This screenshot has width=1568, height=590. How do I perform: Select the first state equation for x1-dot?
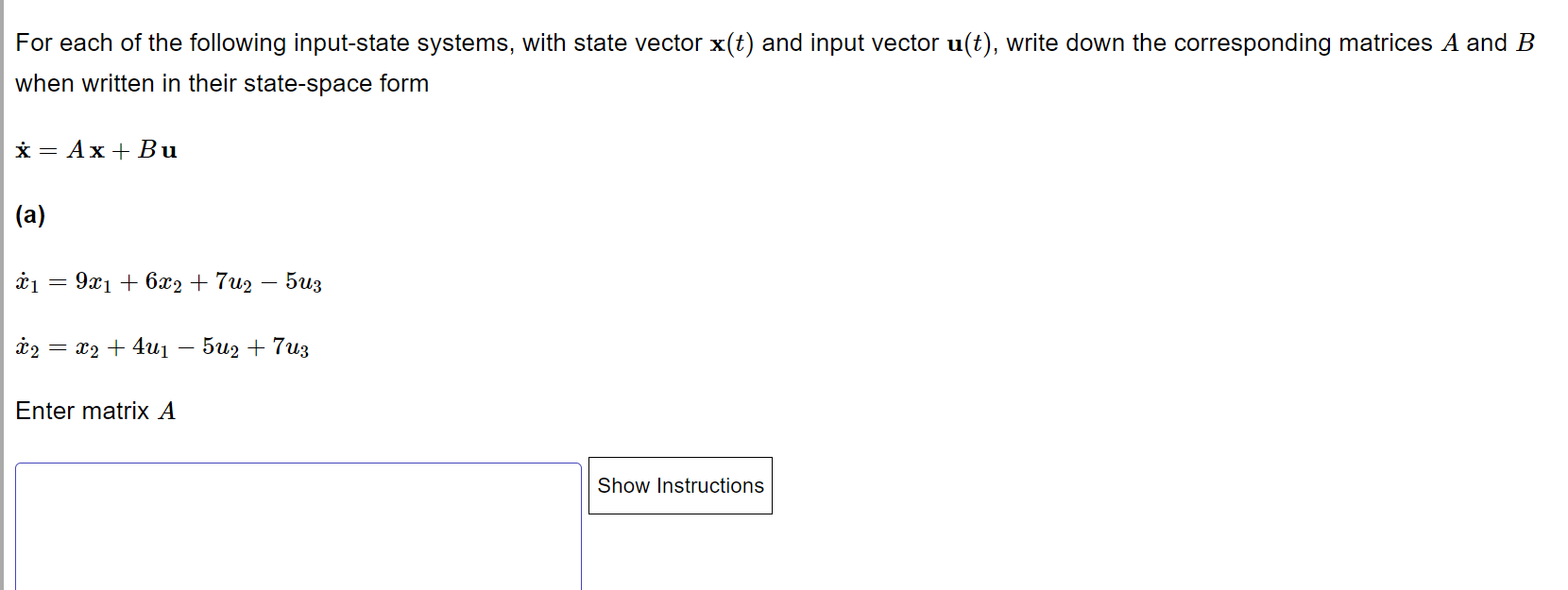[168, 281]
